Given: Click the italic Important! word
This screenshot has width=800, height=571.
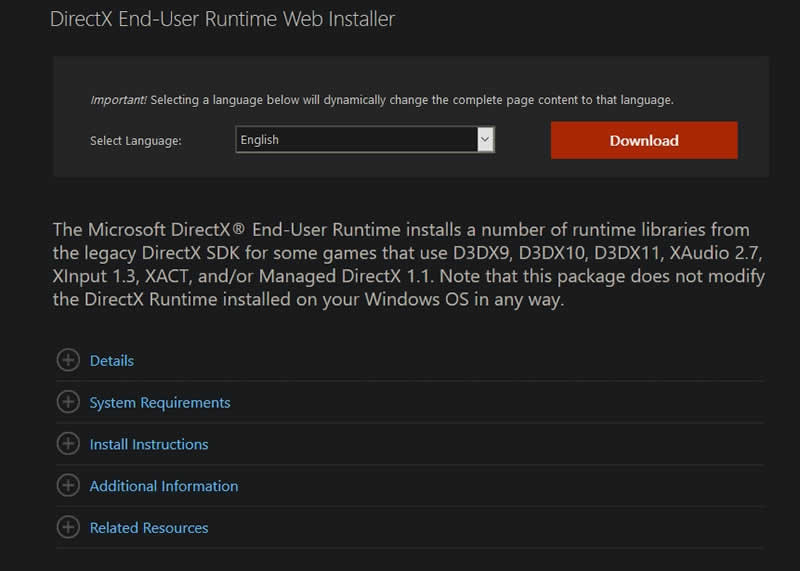Looking at the screenshot, I should tap(118, 100).
